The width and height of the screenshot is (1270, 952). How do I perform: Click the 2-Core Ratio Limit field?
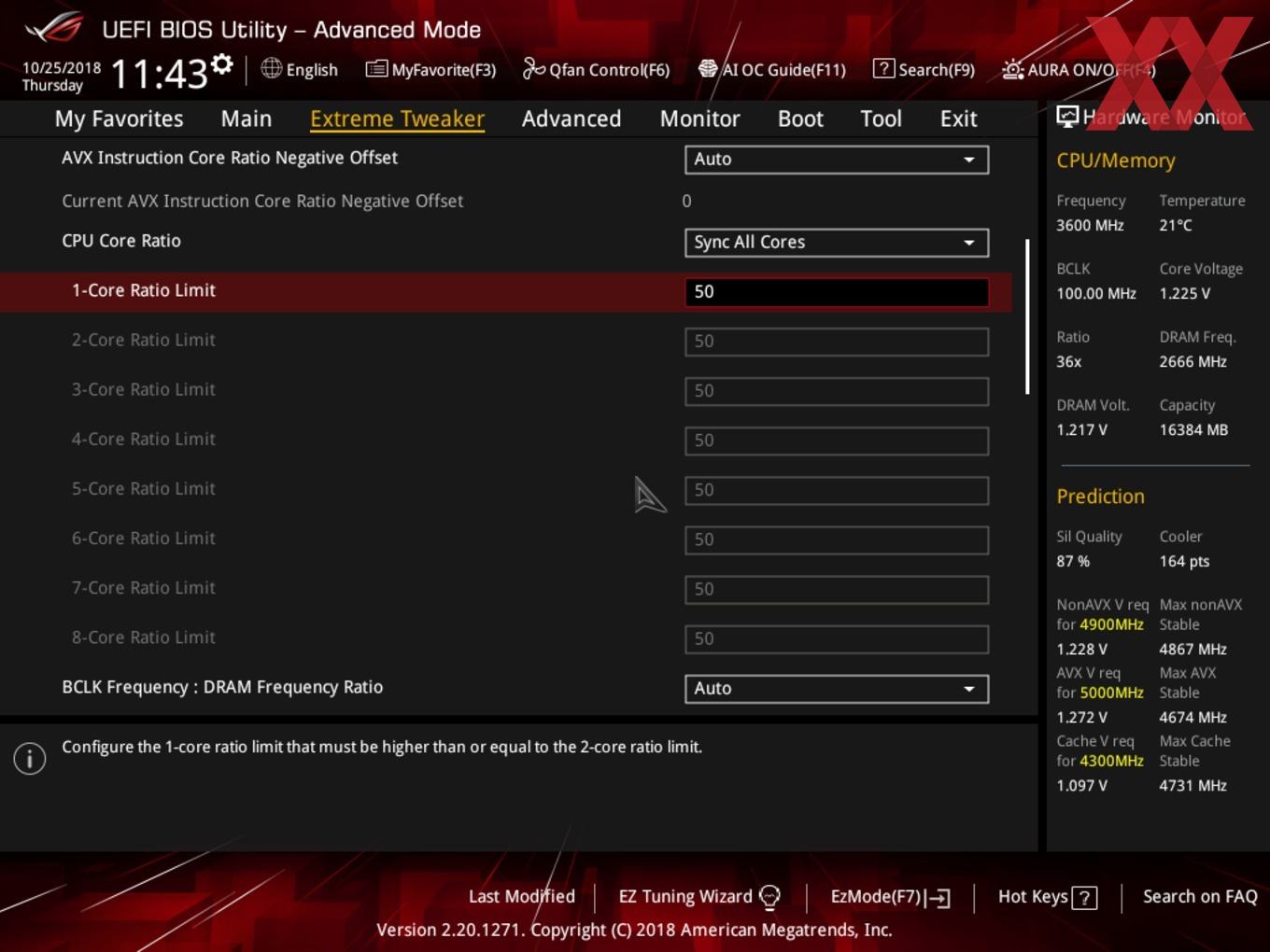pos(837,342)
